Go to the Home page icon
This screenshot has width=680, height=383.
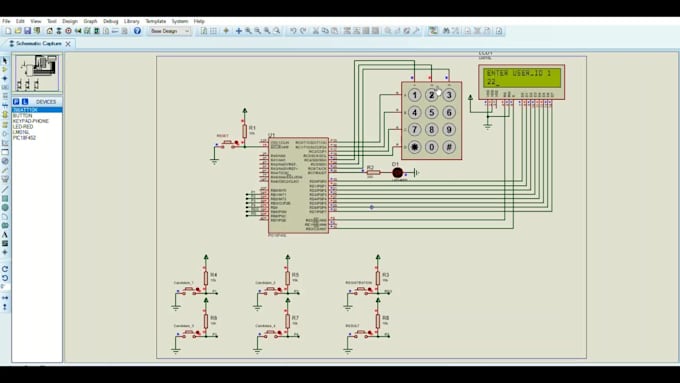pyautogui.click(x=49, y=31)
